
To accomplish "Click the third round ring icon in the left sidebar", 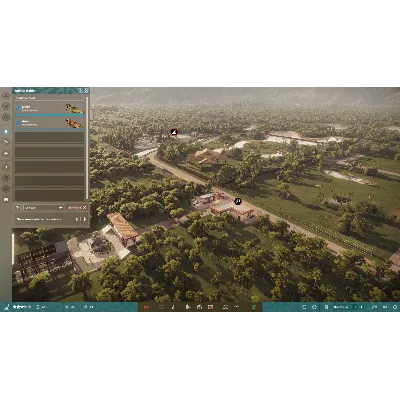I will coord(6,117).
